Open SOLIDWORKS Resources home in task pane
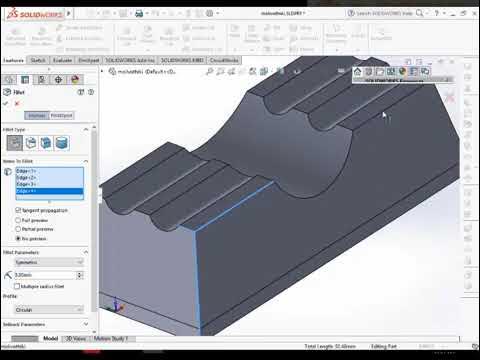 (358, 71)
